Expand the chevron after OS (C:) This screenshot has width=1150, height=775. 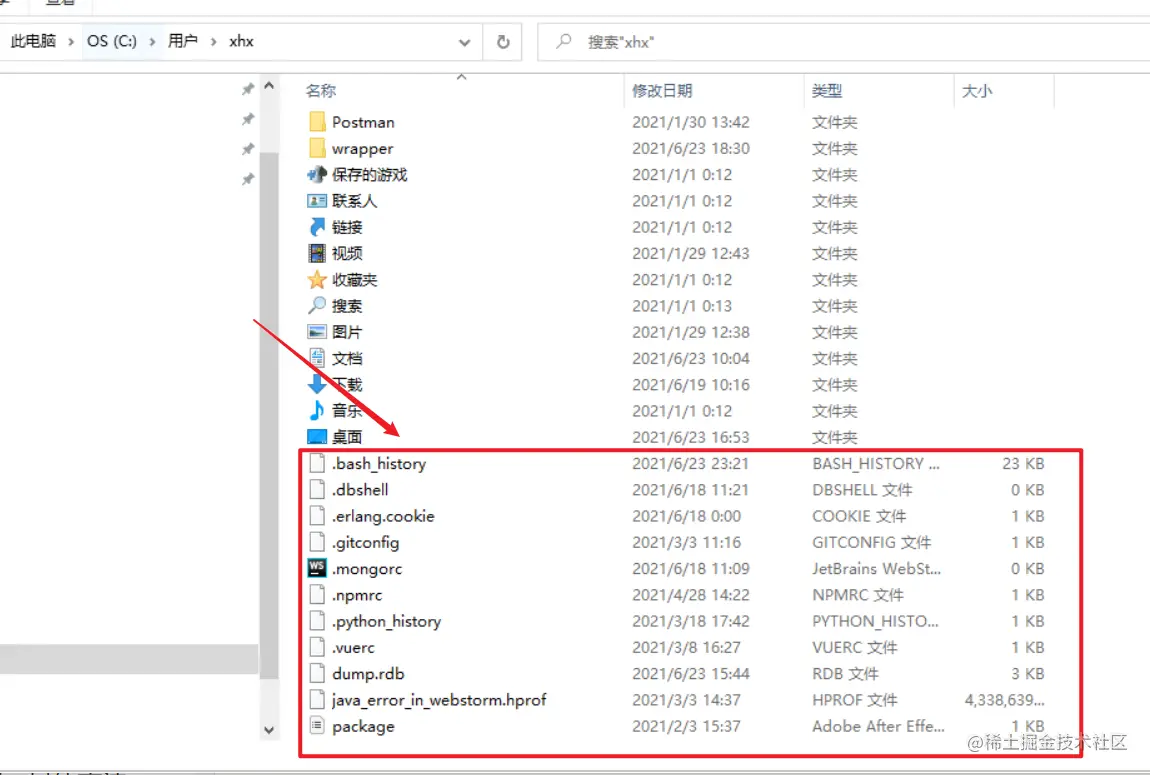point(152,42)
